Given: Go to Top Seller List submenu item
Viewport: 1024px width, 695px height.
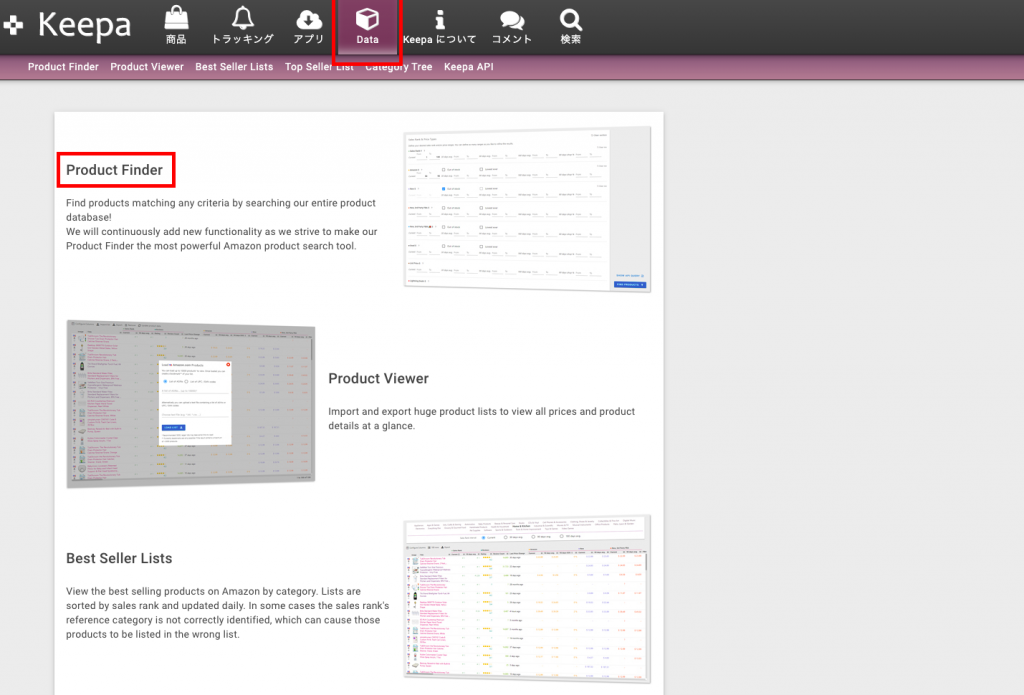Looking at the screenshot, I should point(319,67).
